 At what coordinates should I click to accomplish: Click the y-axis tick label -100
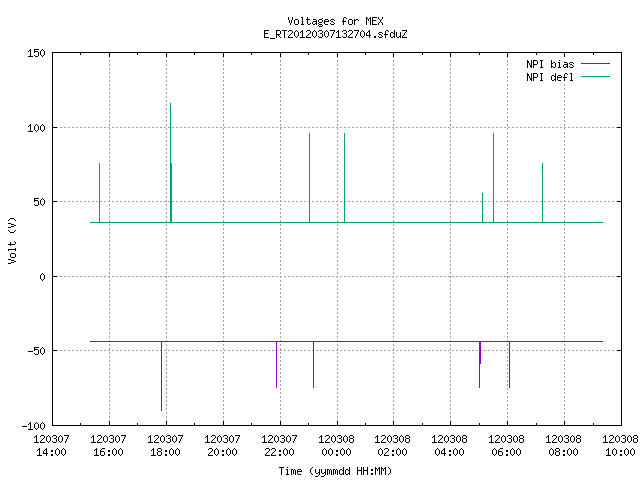point(33,426)
